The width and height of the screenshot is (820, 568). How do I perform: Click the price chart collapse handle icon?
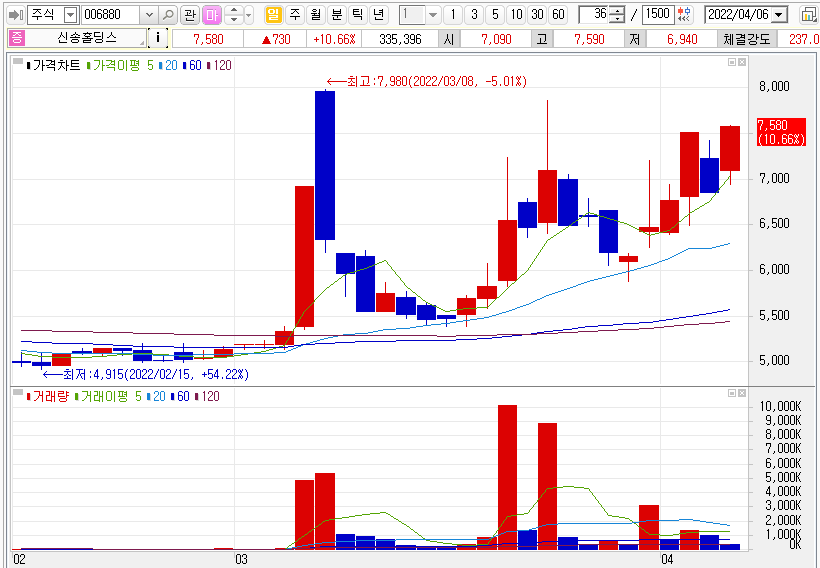18,62
